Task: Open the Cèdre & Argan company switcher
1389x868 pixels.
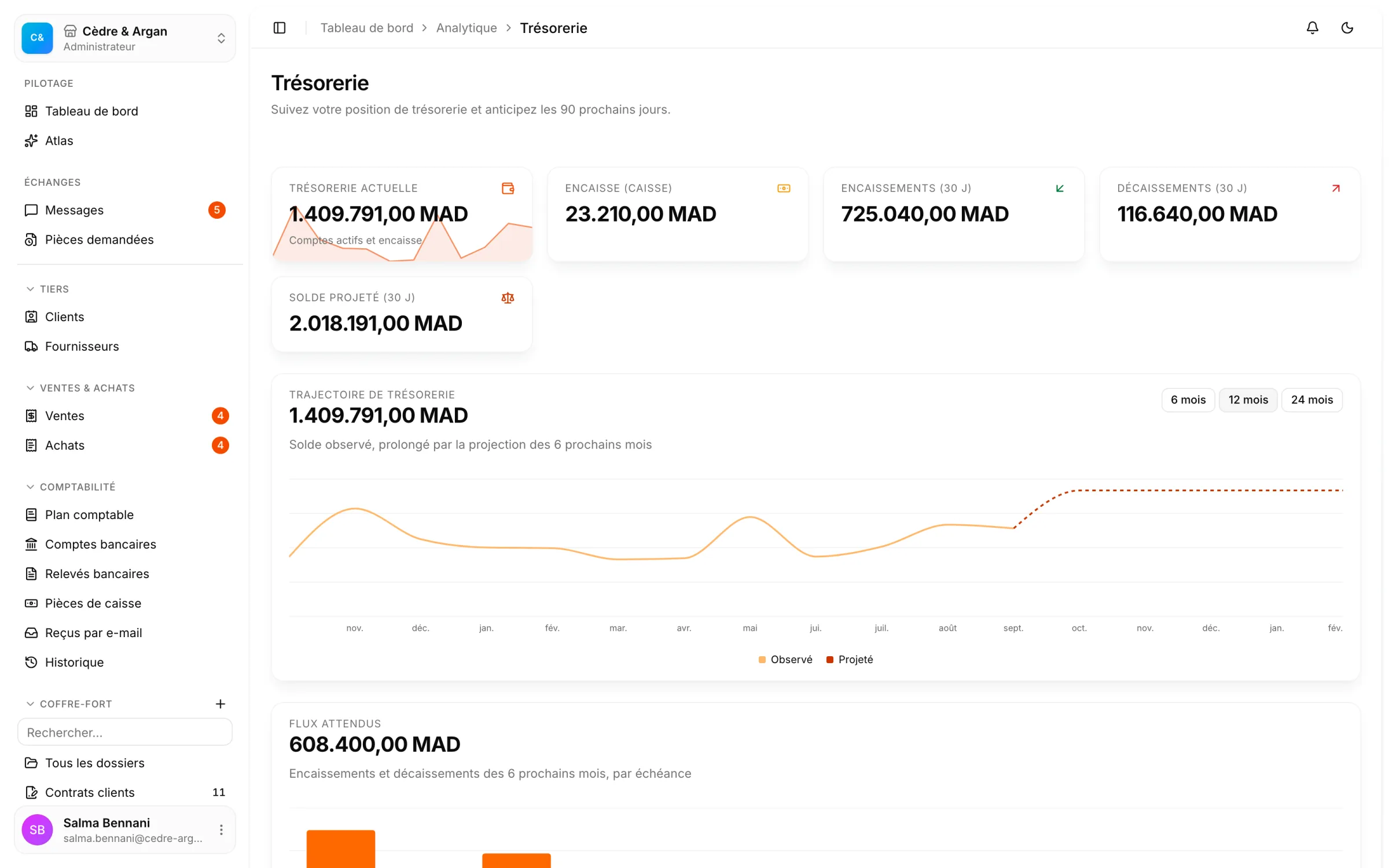Action: (125, 38)
